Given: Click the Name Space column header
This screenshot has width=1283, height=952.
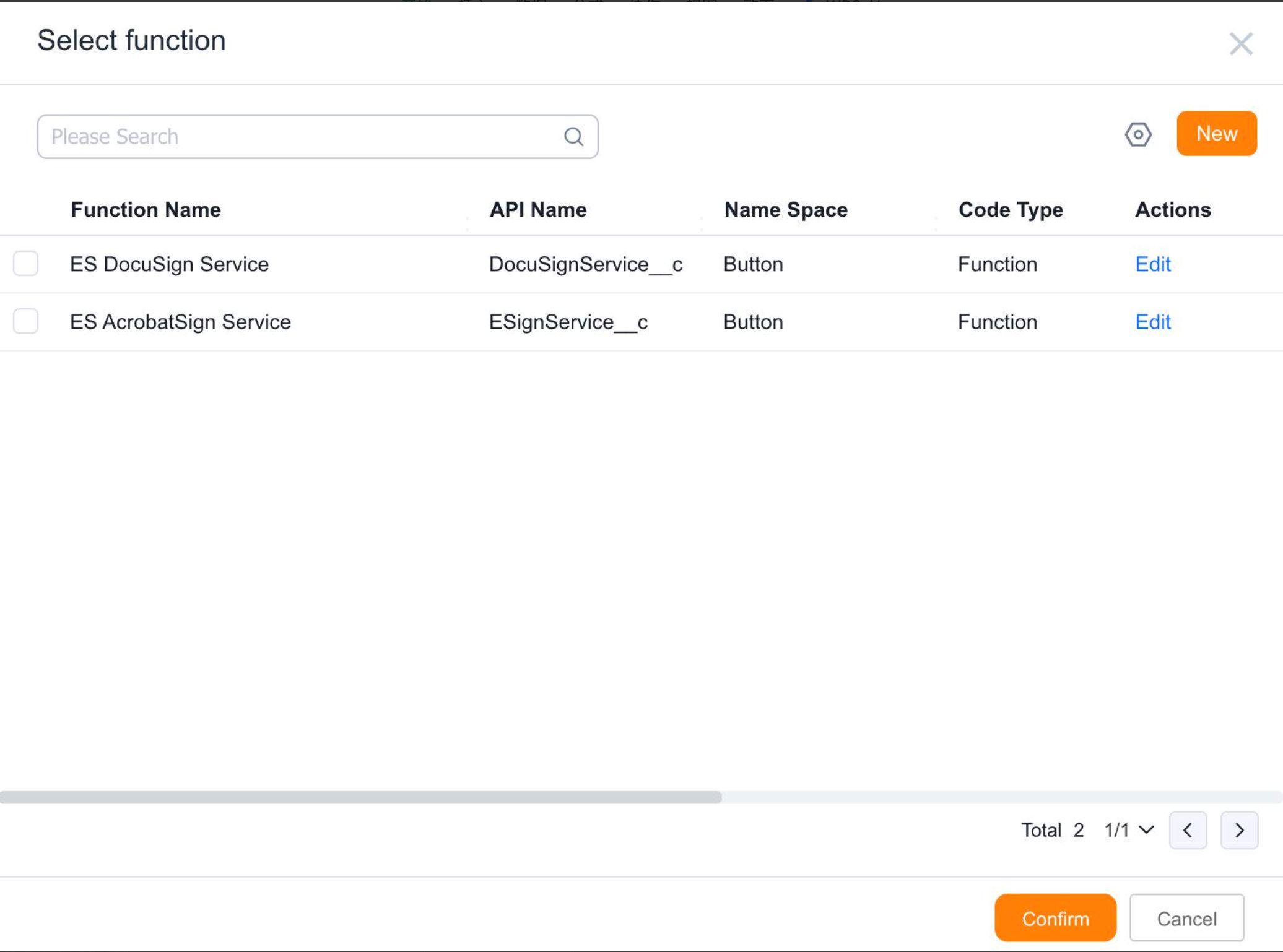Looking at the screenshot, I should (785, 209).
